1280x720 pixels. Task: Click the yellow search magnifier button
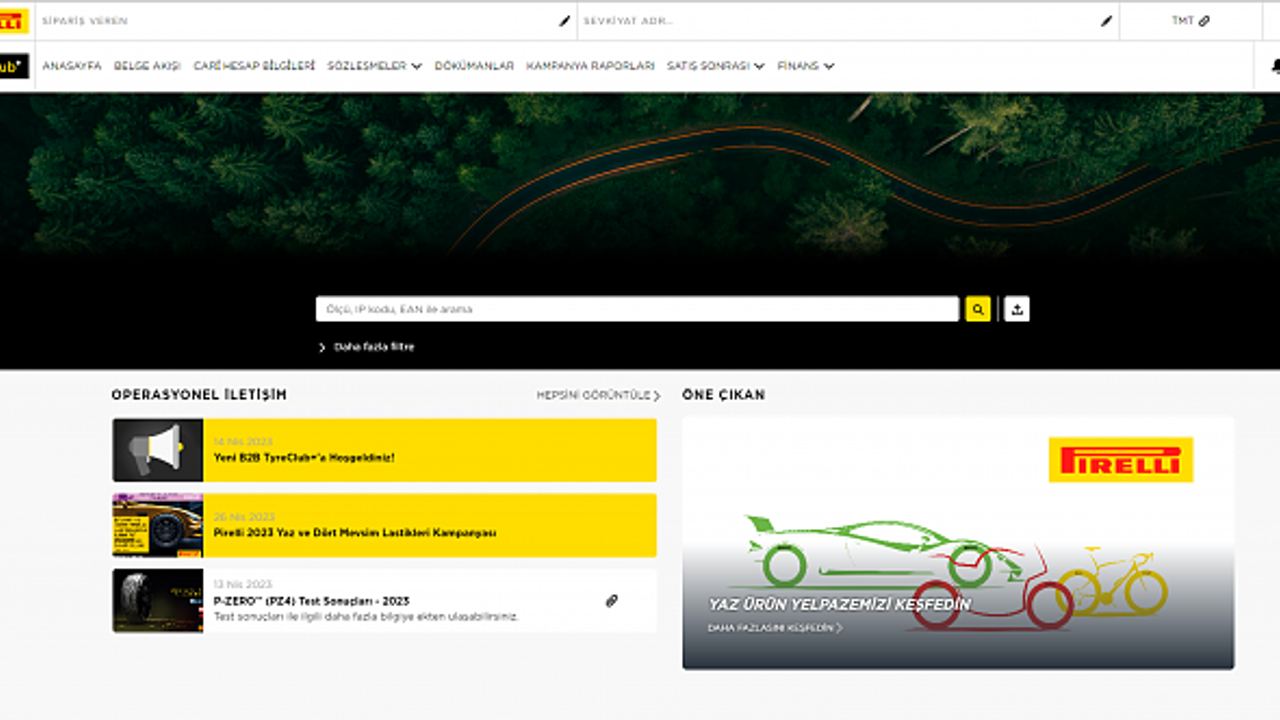click(x=977, y=310)
